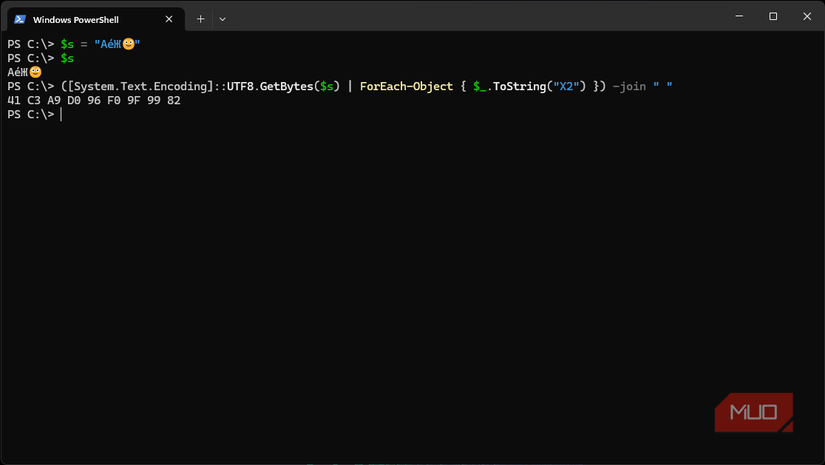Click the [System.Text.Encoding] text

point(140,86)
